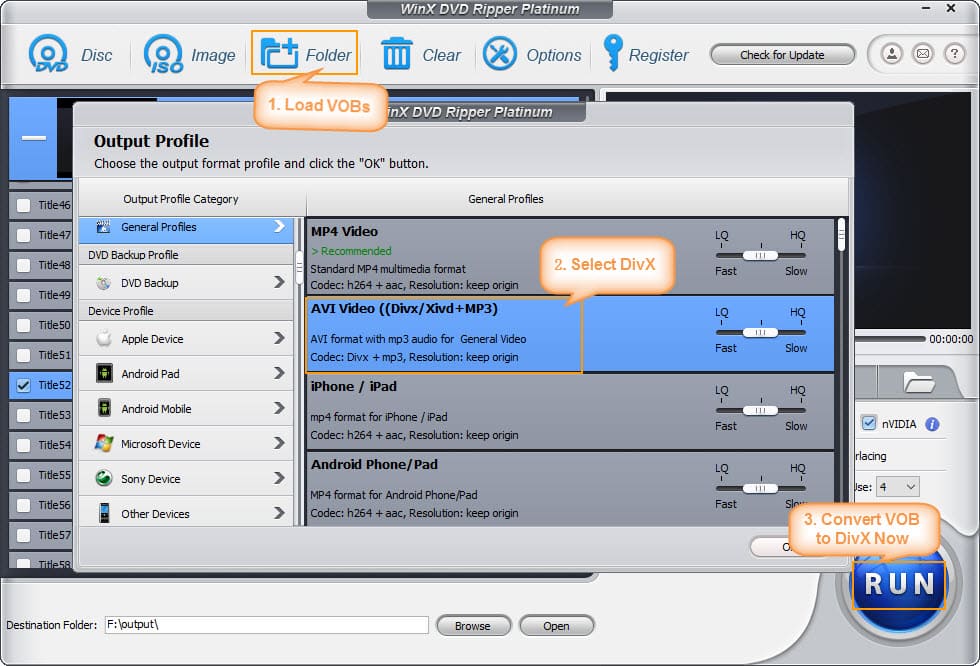Open the output folder tab icon

tap(918, 381)
